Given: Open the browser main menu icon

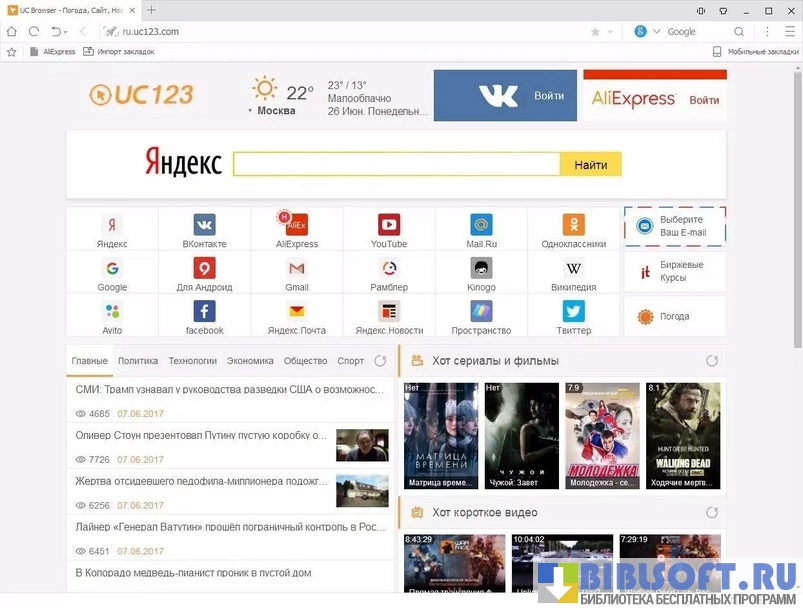Looking at the screenshot, I should 767,32.
